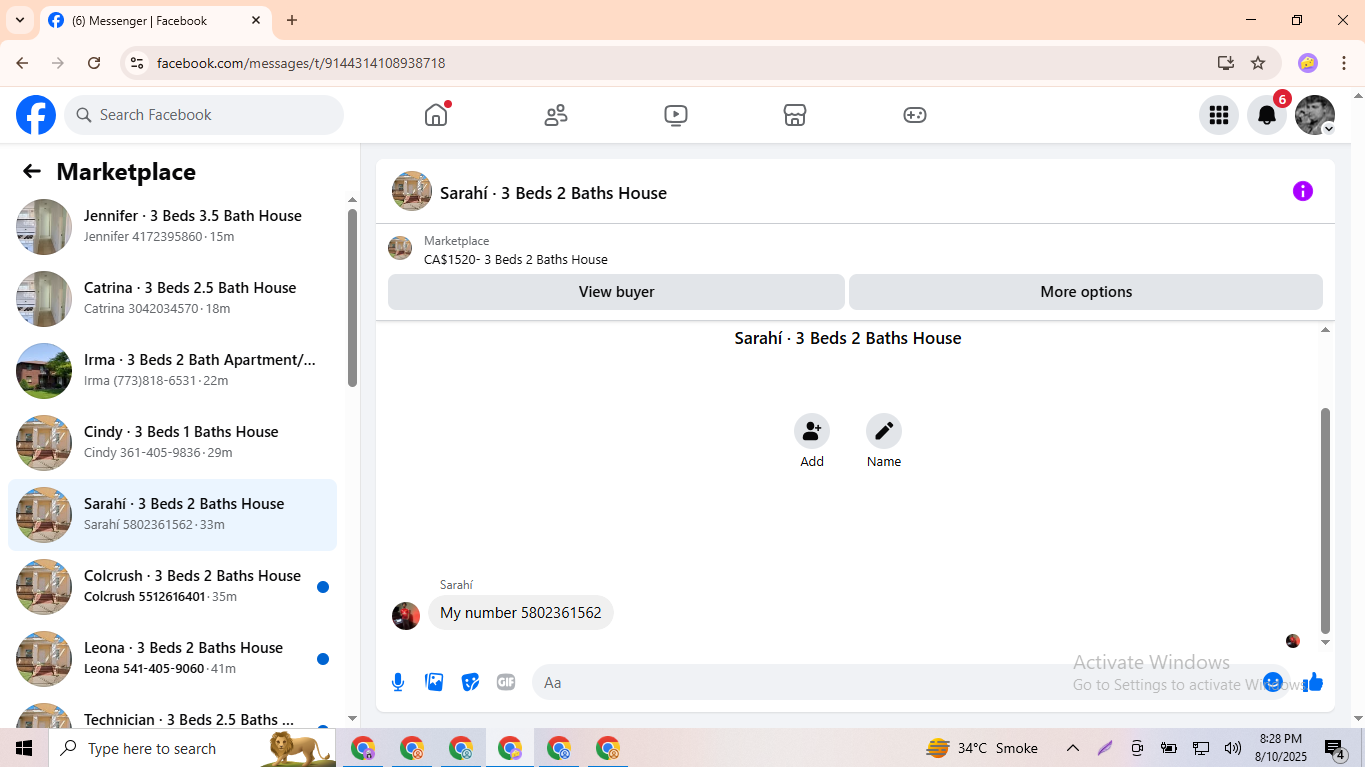The height and width of the screenshot is (767, 1365).
Task: Show hidden system tray icons
Action: coord(1072,748)
